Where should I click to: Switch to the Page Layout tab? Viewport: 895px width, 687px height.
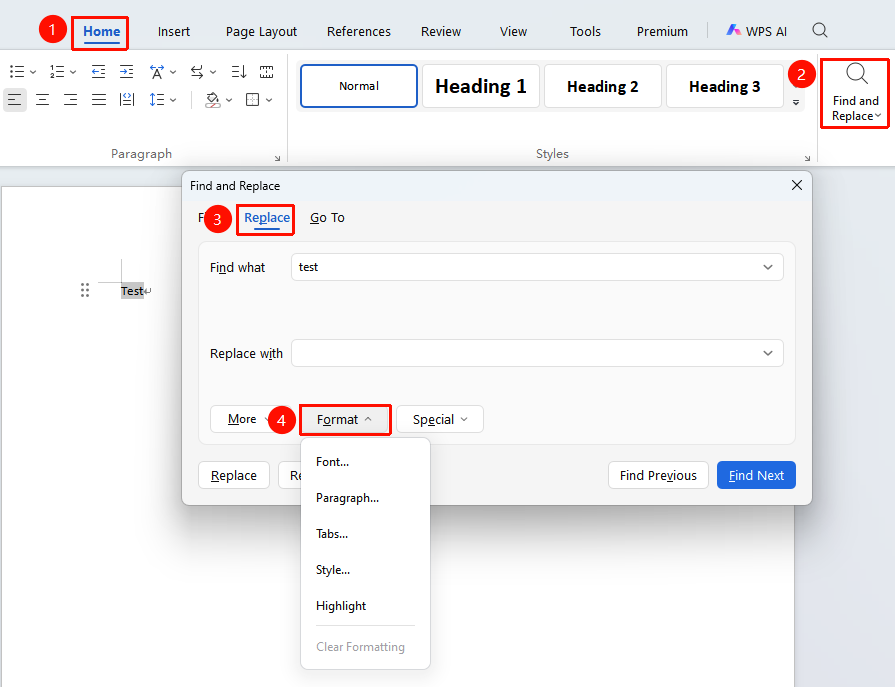[261, 31]
